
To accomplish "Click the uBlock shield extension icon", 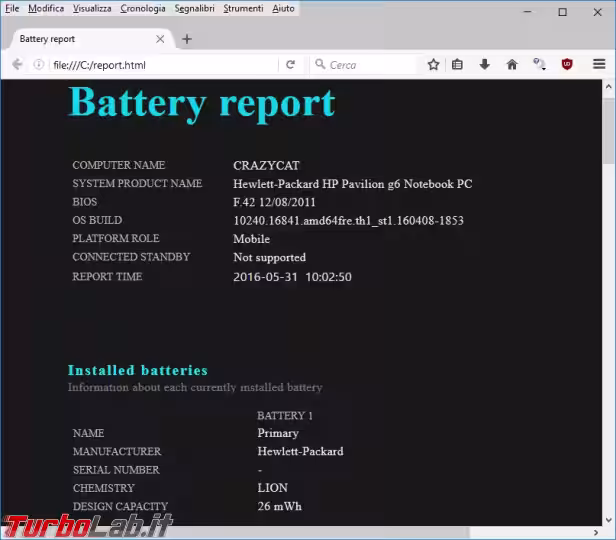I will click(567, 64).
